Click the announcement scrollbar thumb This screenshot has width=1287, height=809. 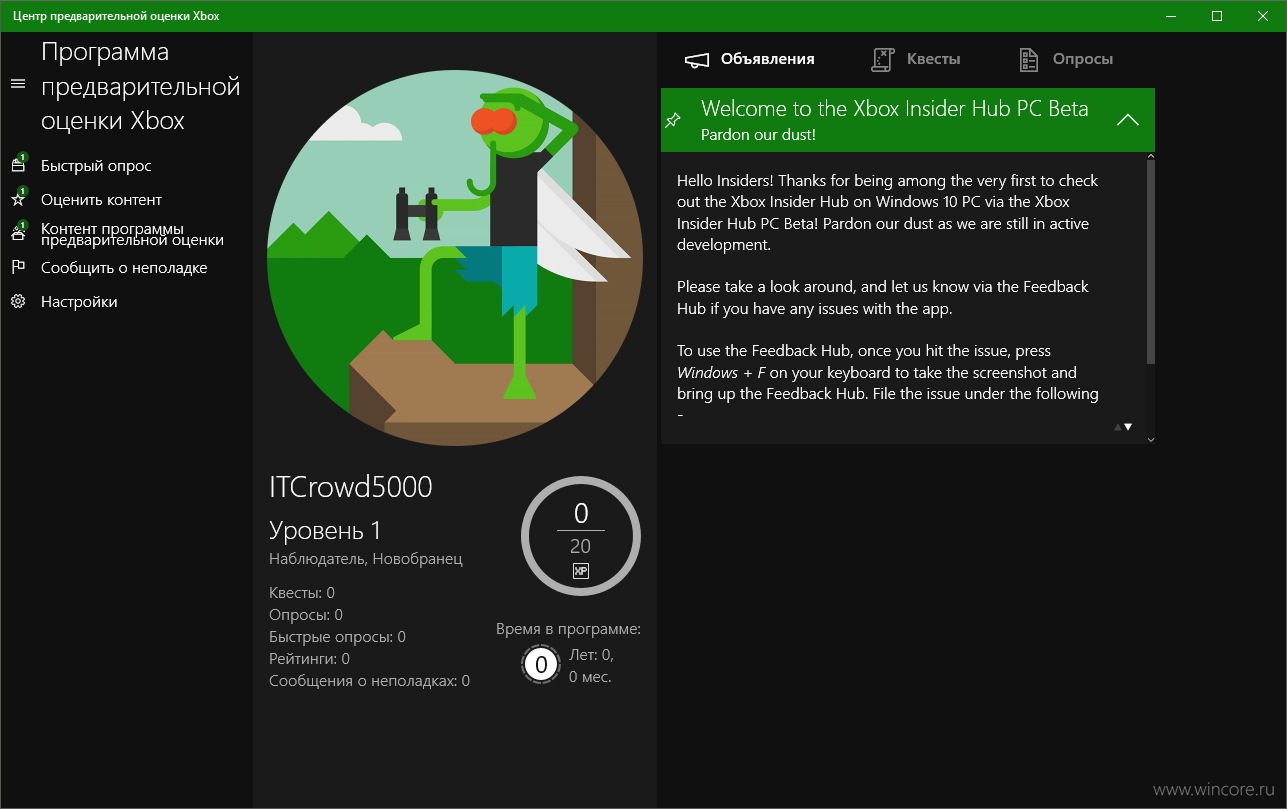(1151, 261)
